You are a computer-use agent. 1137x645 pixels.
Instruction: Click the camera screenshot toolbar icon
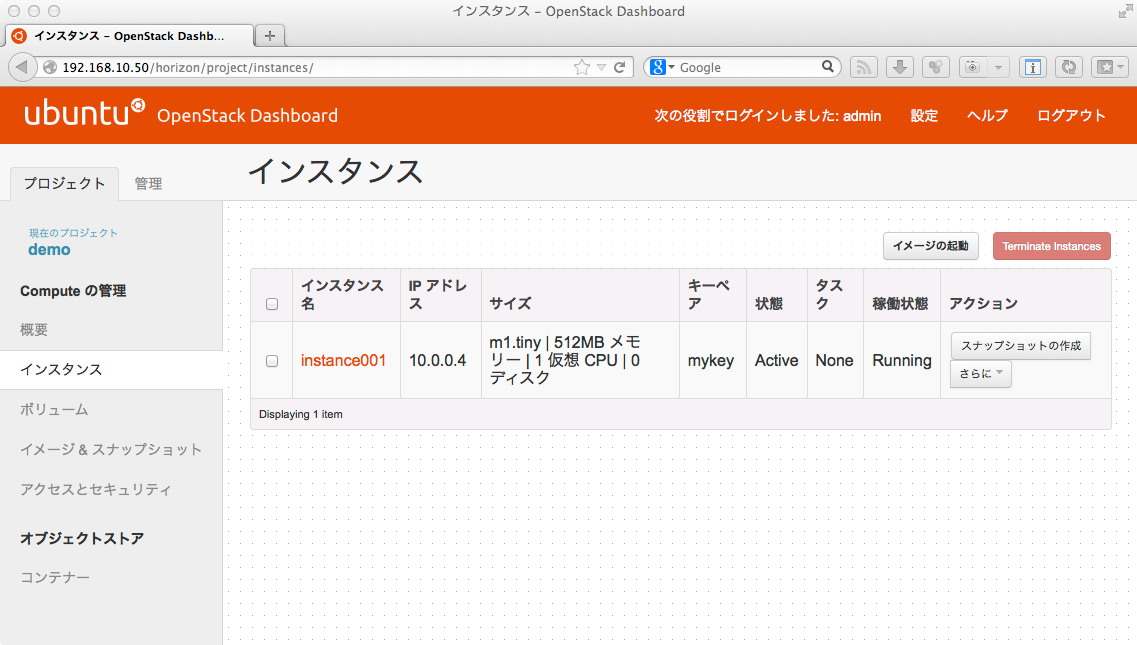(973, 67)
